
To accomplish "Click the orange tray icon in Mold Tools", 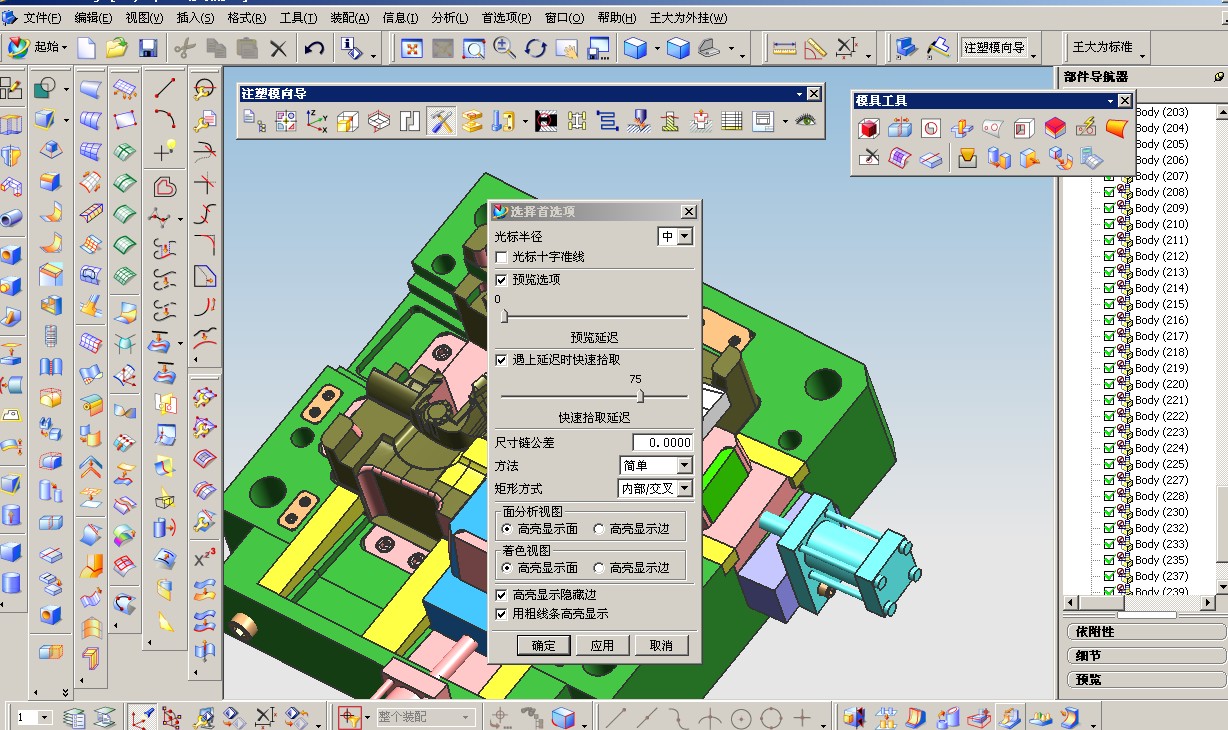I will 967,158.
